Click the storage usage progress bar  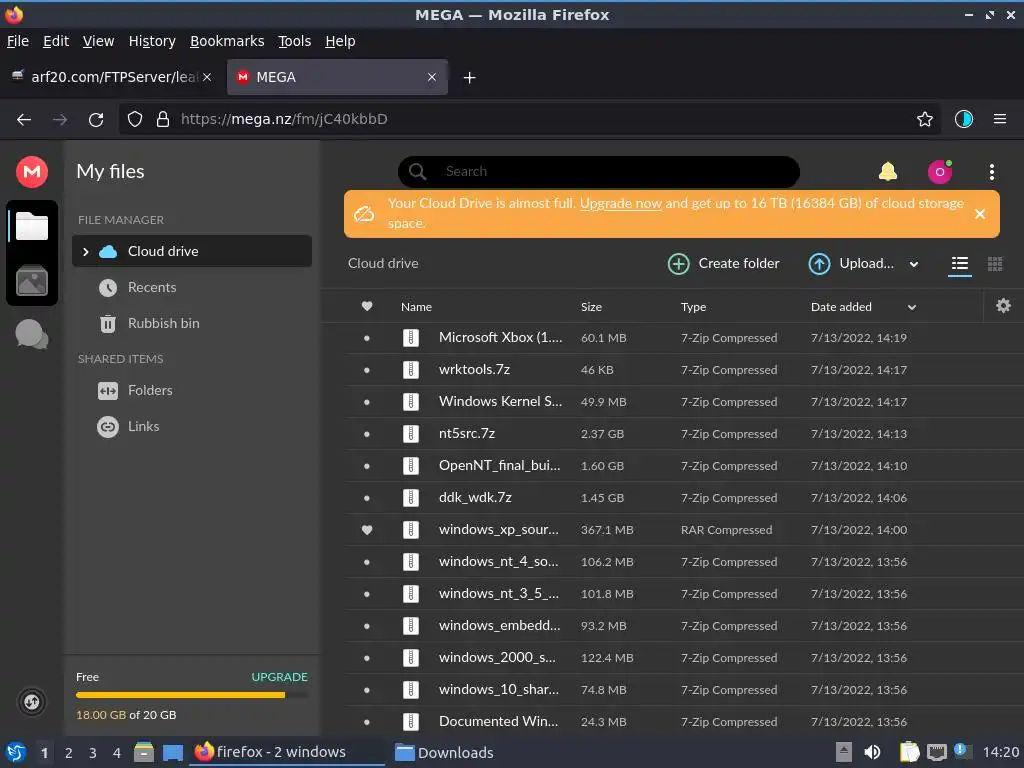pyautogui.click(x=191, y=696)
